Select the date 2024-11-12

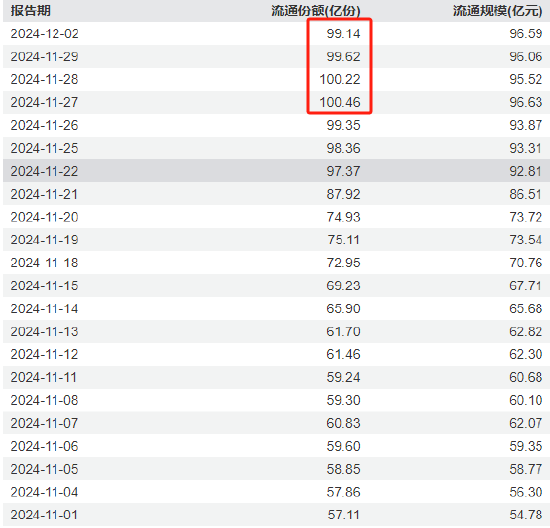45,354
